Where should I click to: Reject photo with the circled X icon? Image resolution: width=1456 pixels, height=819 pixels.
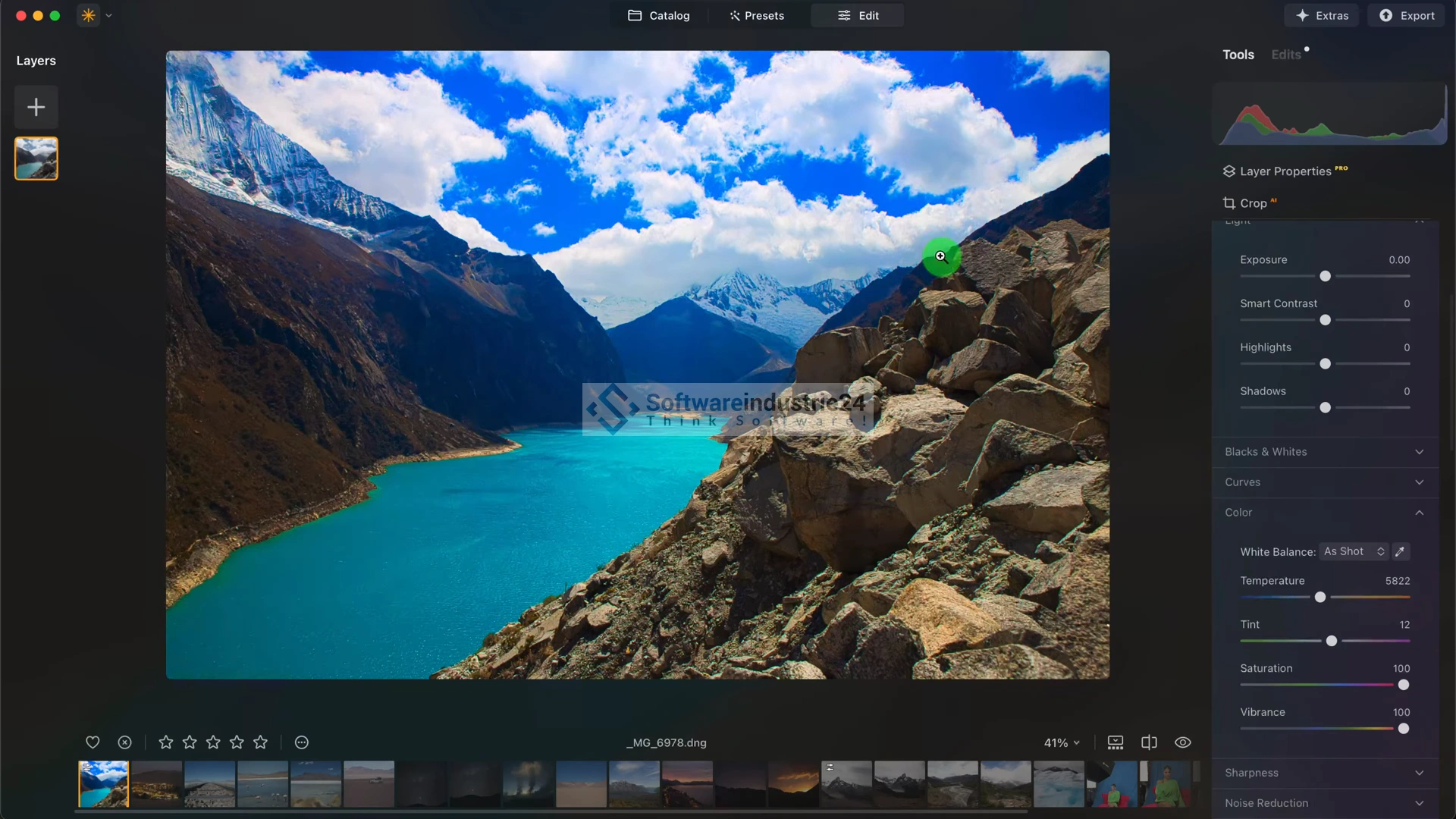(125, 742)
